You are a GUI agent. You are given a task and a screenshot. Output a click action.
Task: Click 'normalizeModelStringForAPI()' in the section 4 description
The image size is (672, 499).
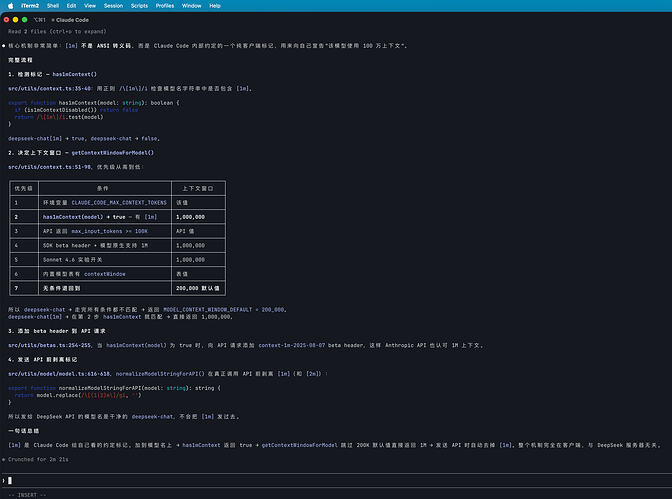coord(160,374)
